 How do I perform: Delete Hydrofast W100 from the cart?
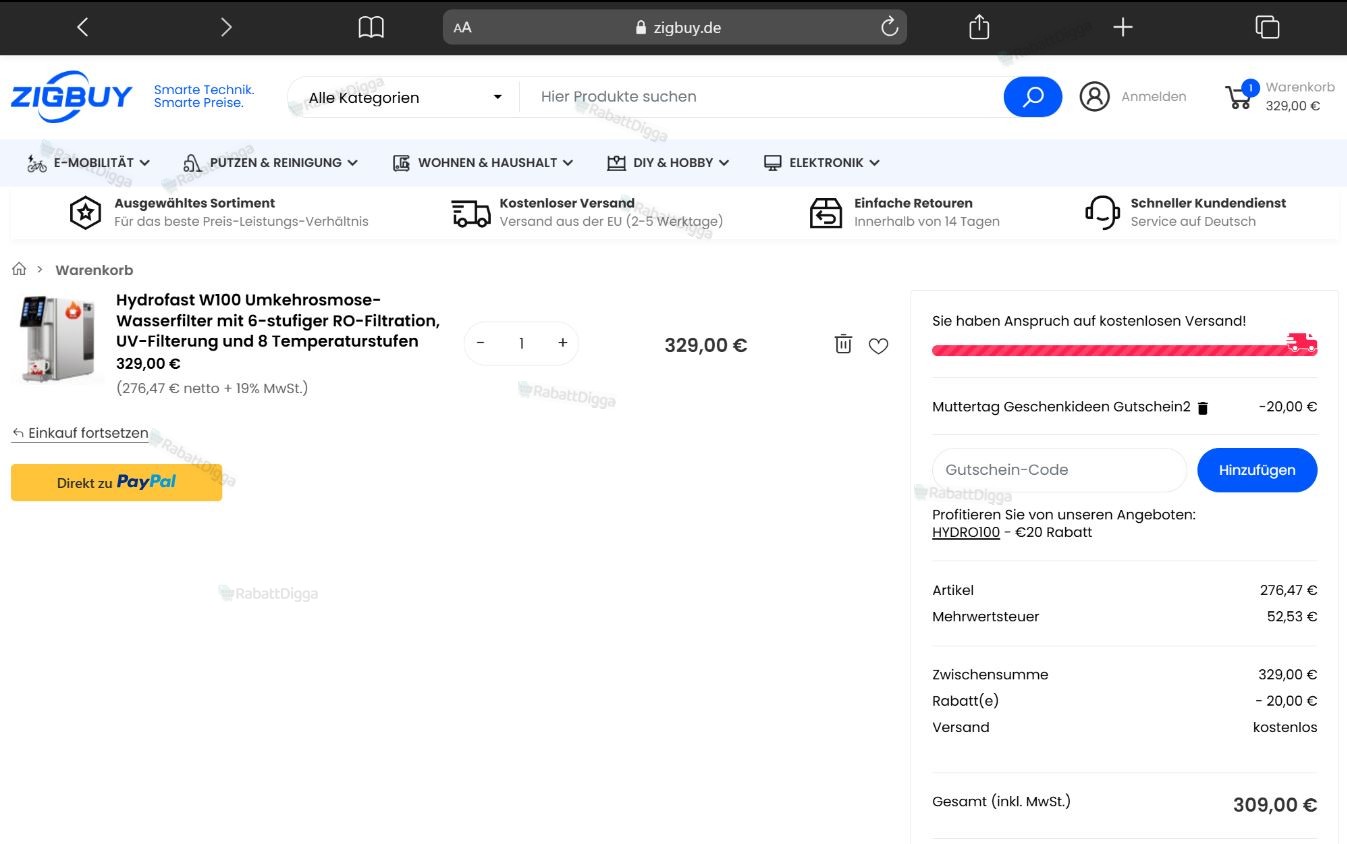pos(843,344)
